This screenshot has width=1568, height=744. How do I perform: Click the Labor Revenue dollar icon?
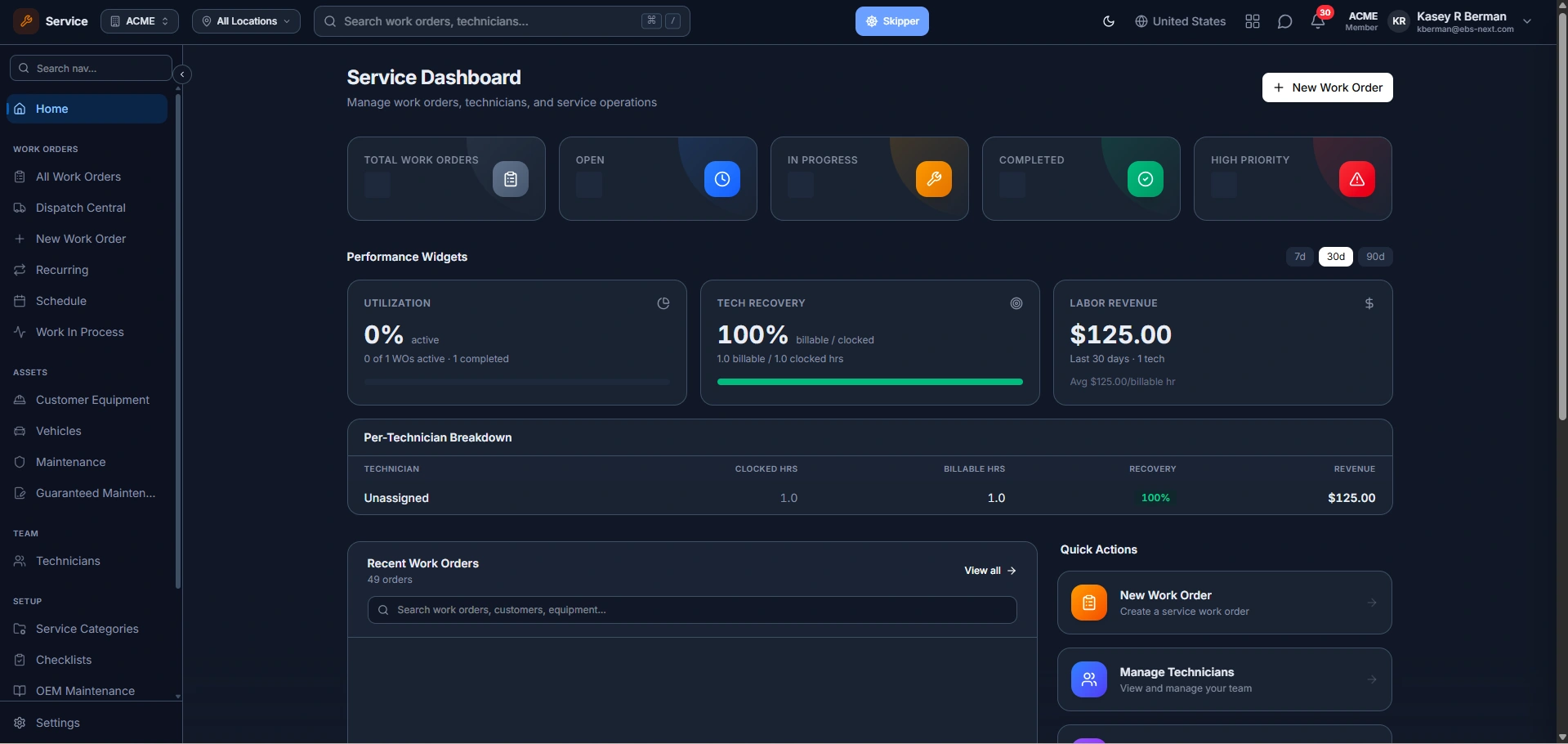coord(1369,303)
